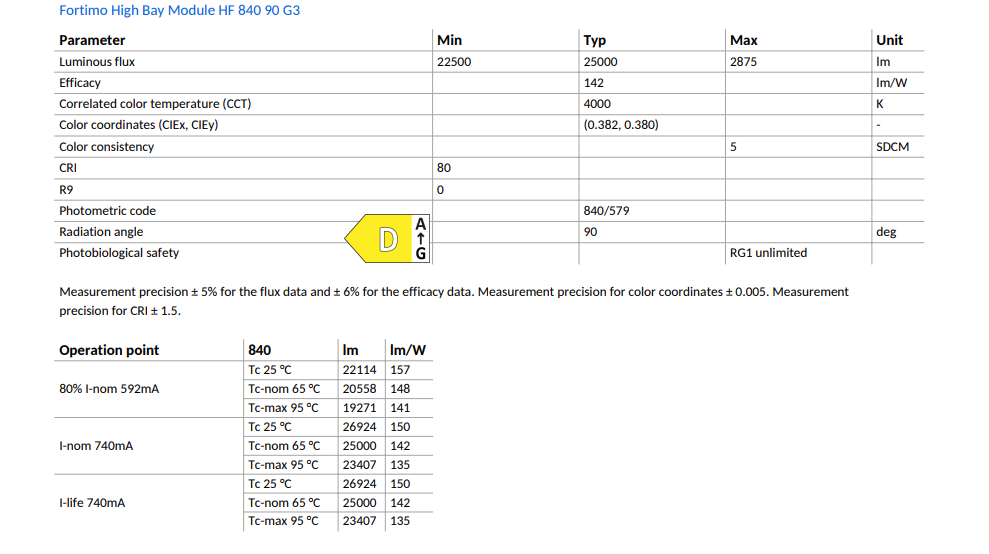
Task: Click the Operation point header
Action: click(x=109, y=350)
